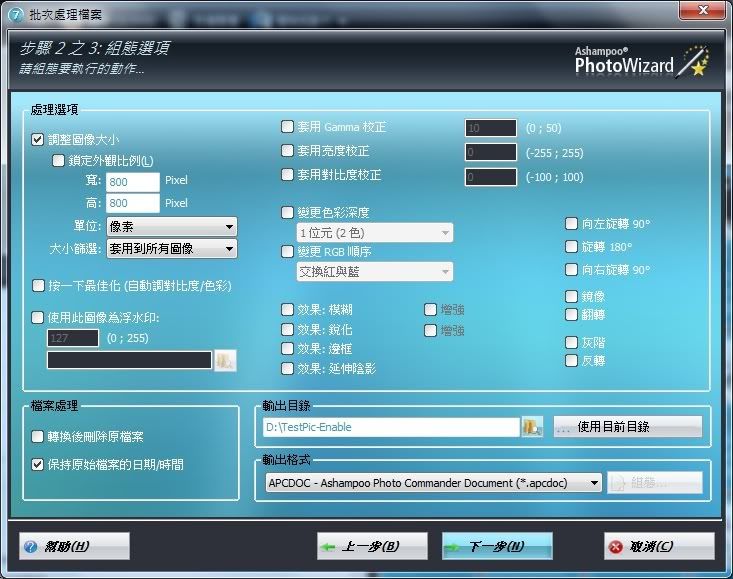733x579 pixels.
Task: Click the output directory path field
Action: [x=391, y=427]
